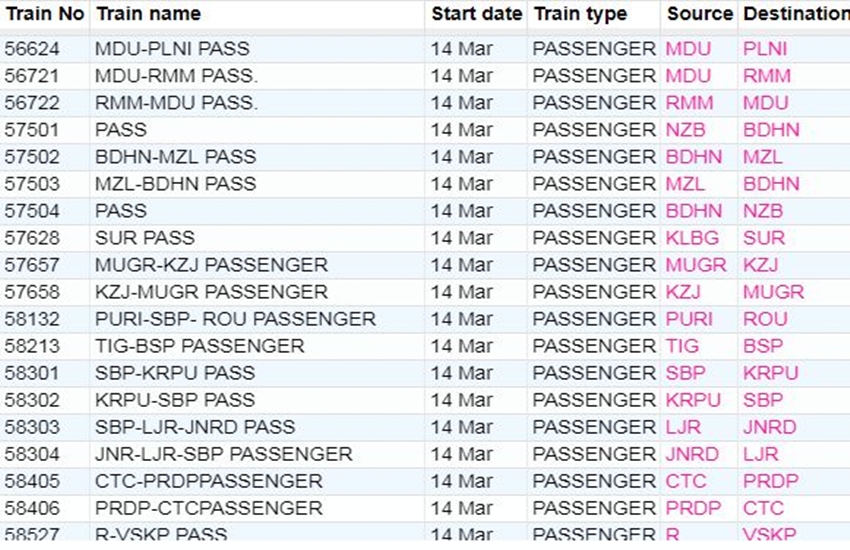This screenshot has height=550, width=850.
Task: Click PURI source link for train 58132
Action: (689, 319)
